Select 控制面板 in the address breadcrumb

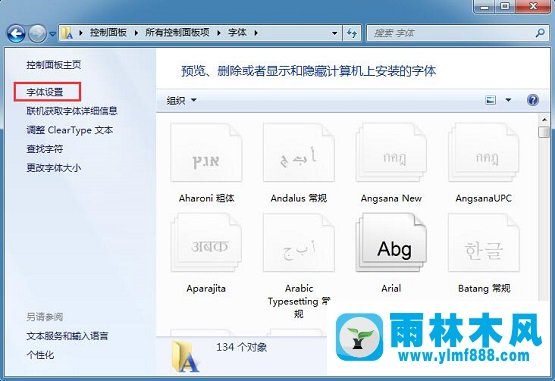108,33
